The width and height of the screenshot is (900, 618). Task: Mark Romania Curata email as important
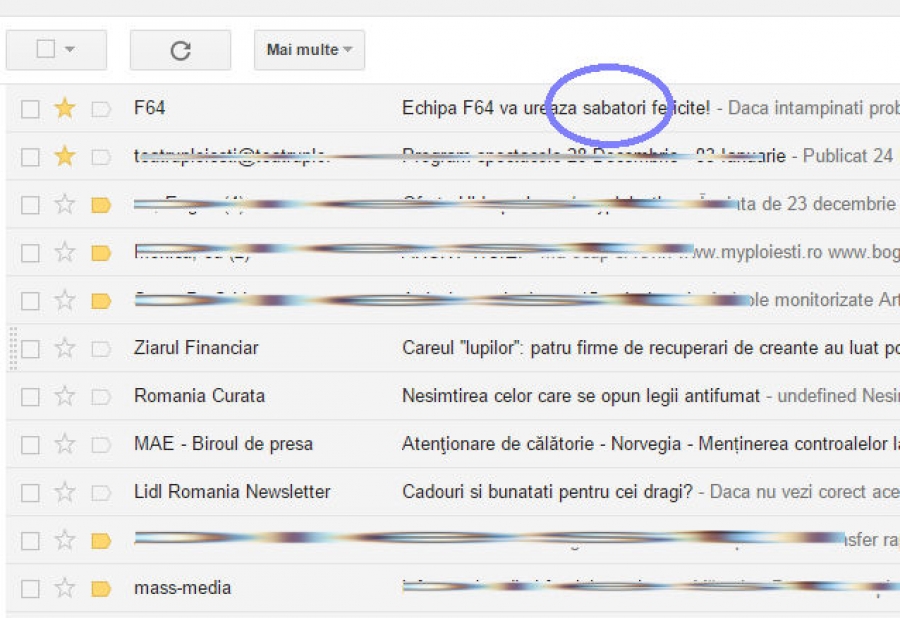[x=101, y=397]
